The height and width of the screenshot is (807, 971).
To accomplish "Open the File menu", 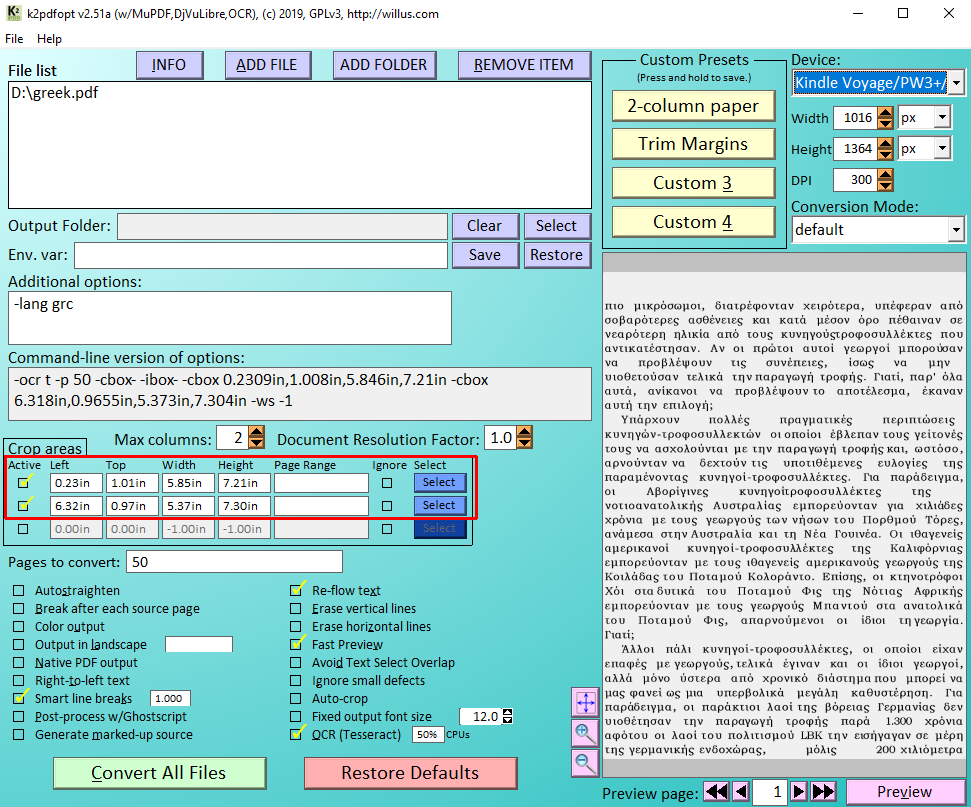I will tap(14, 39).
